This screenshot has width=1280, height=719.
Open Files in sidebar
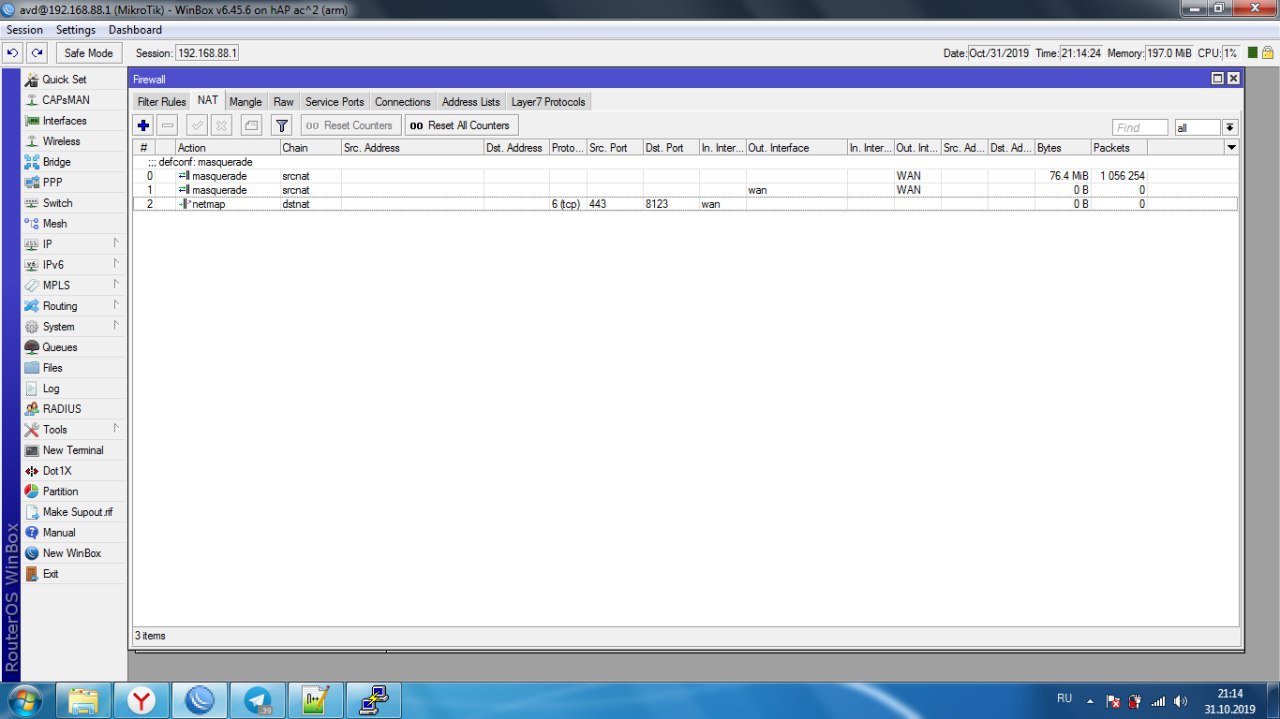point(75,368)
